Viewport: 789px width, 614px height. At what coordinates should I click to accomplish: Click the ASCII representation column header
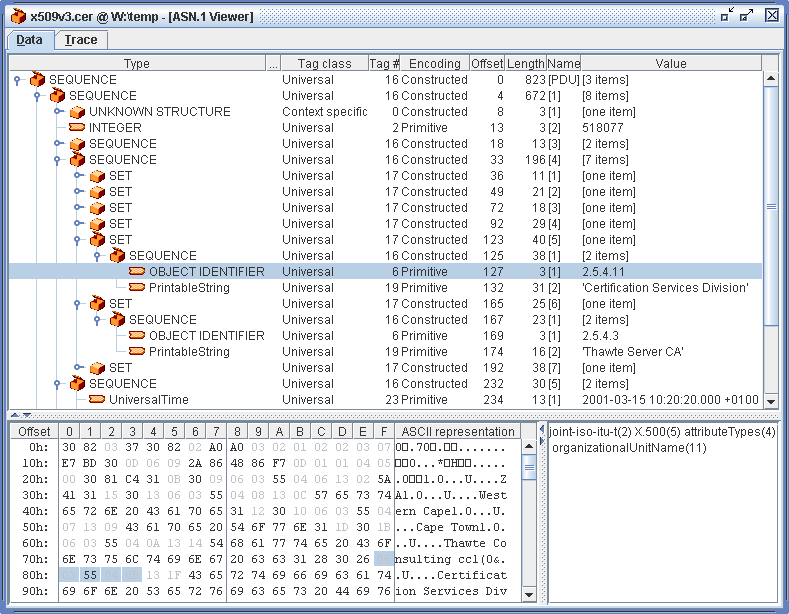coord(458,431)
